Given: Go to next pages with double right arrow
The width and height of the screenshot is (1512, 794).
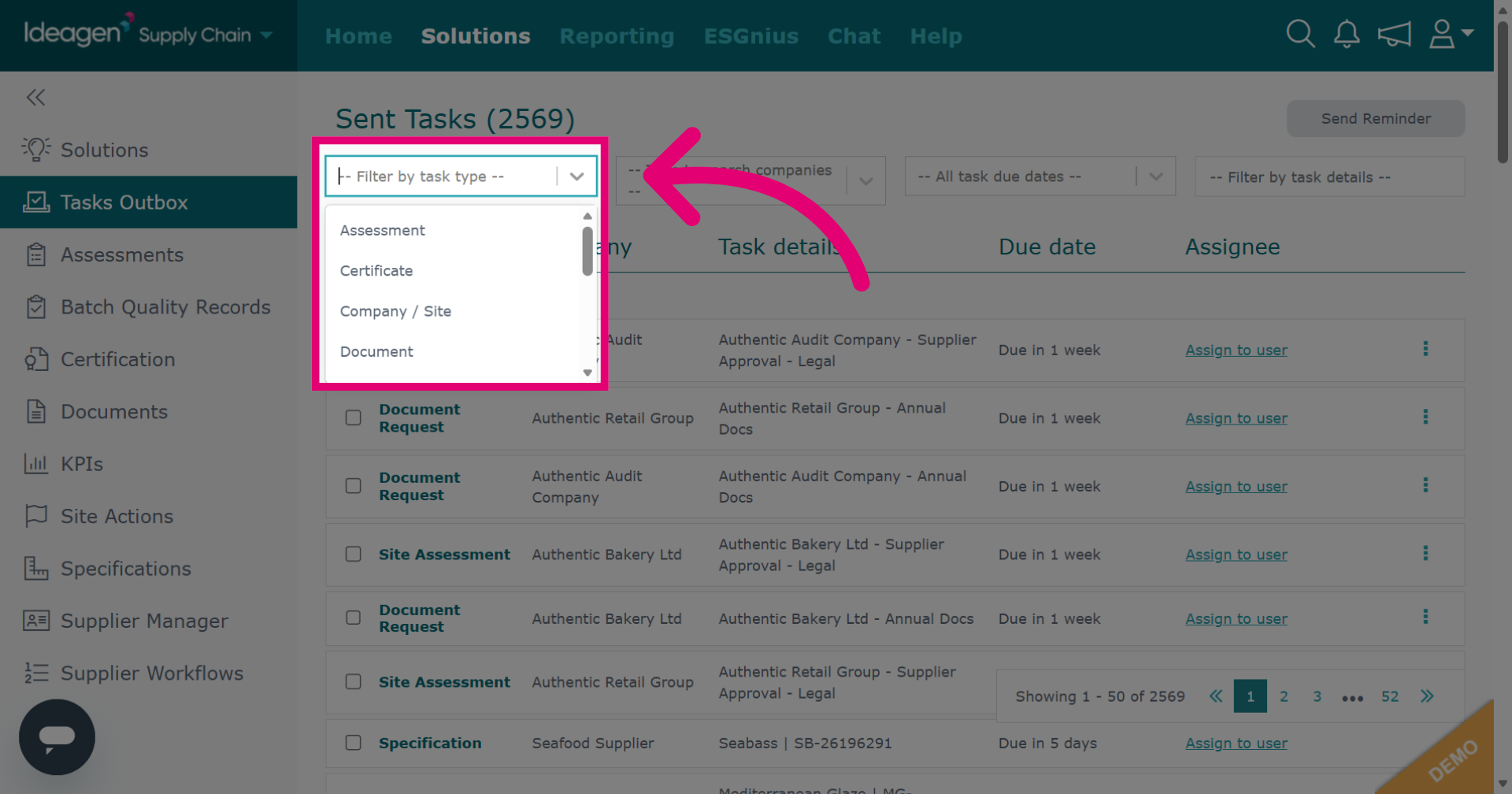Looking at the screenshot, I should tap(1427, 696).
